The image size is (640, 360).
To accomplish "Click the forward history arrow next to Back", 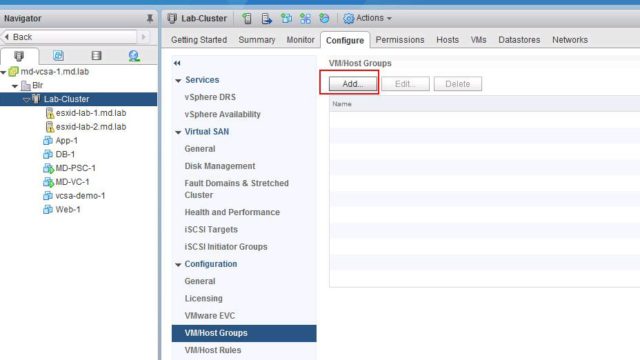I will (143, 37).
